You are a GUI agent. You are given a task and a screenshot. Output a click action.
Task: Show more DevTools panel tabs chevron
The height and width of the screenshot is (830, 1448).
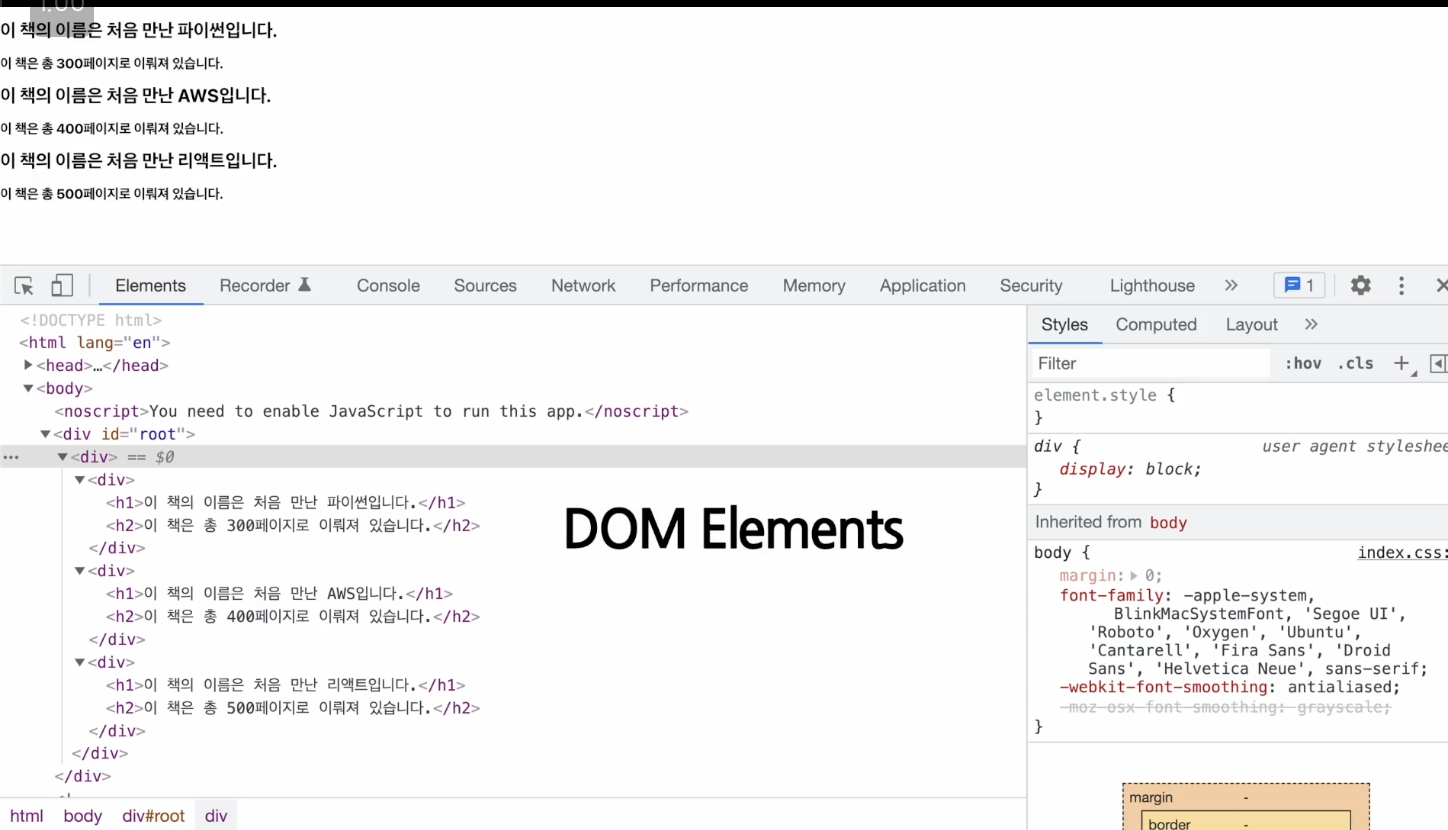click(x=1231, y=285)
